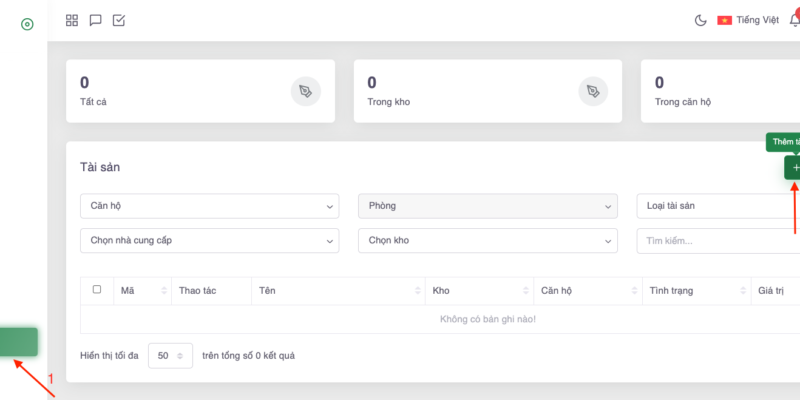Open the task checklist icon
Image resolution: width=800 pixels, height=400 pixels.
tap(119, 20)
